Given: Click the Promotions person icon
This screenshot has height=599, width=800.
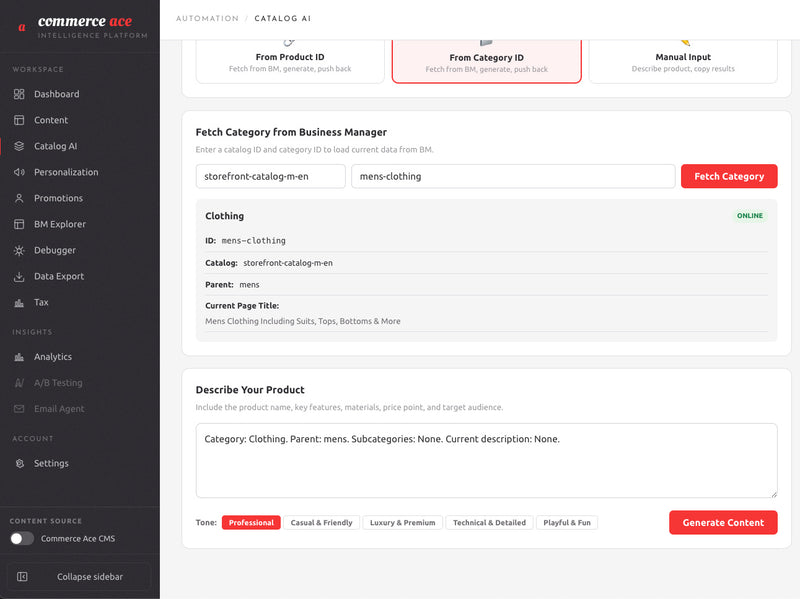Looking at the screenshot, I should pos(19,198).
